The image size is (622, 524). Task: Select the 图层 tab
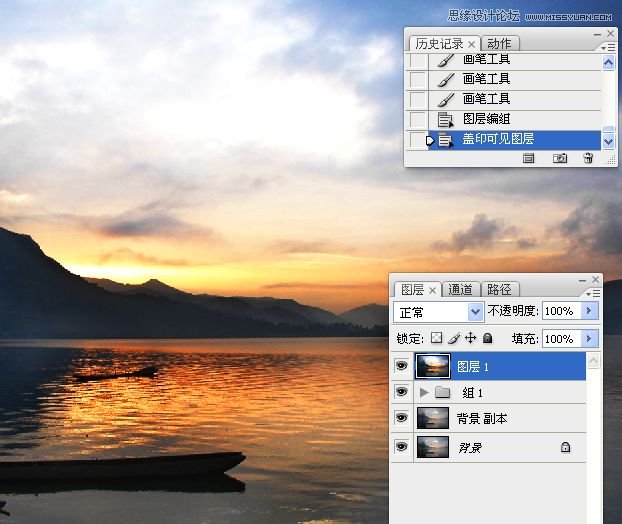pyautogui.click(x=412, y=290)
